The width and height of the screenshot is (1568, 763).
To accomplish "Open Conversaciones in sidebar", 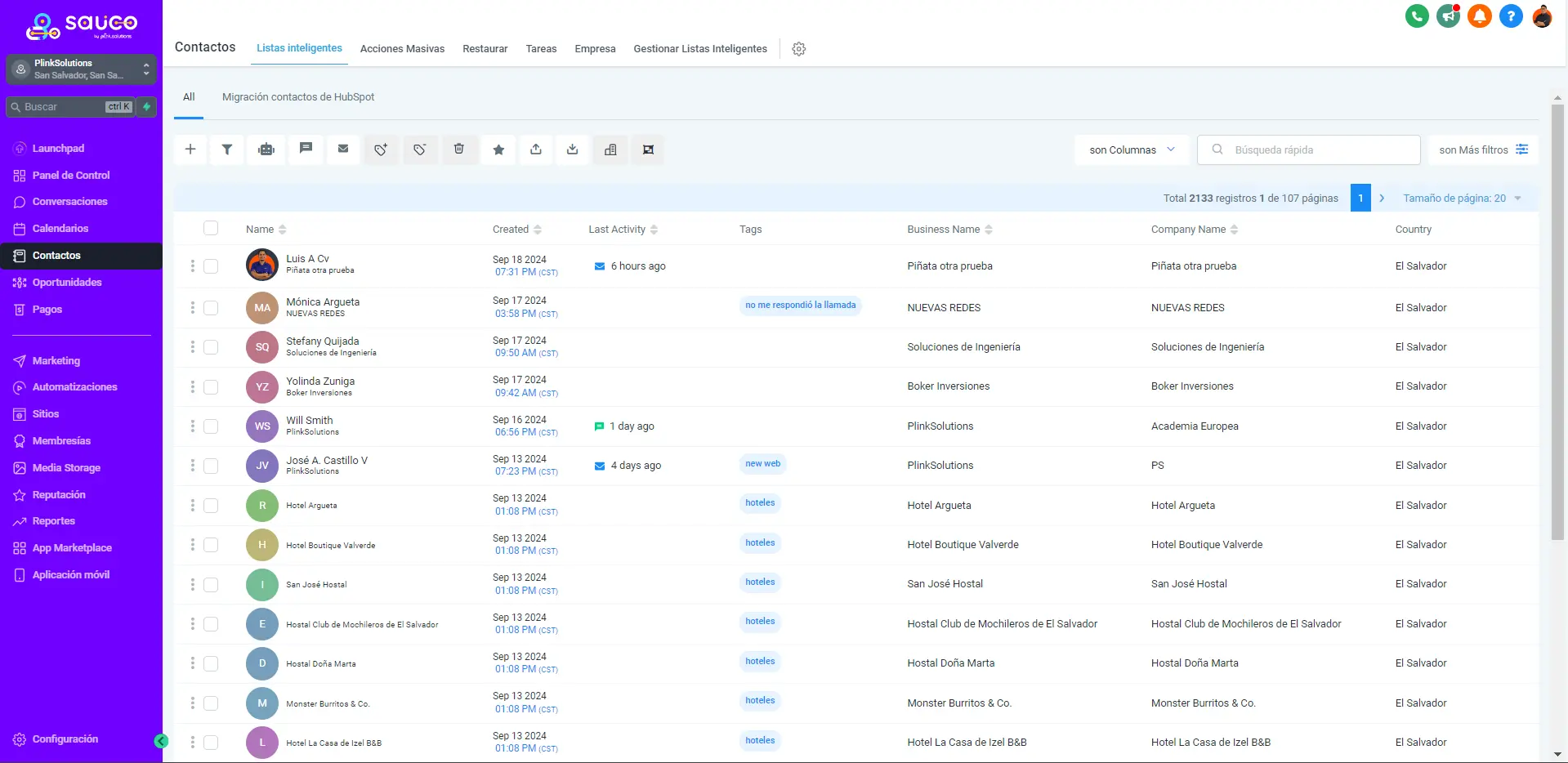I will tap(69, 202).
